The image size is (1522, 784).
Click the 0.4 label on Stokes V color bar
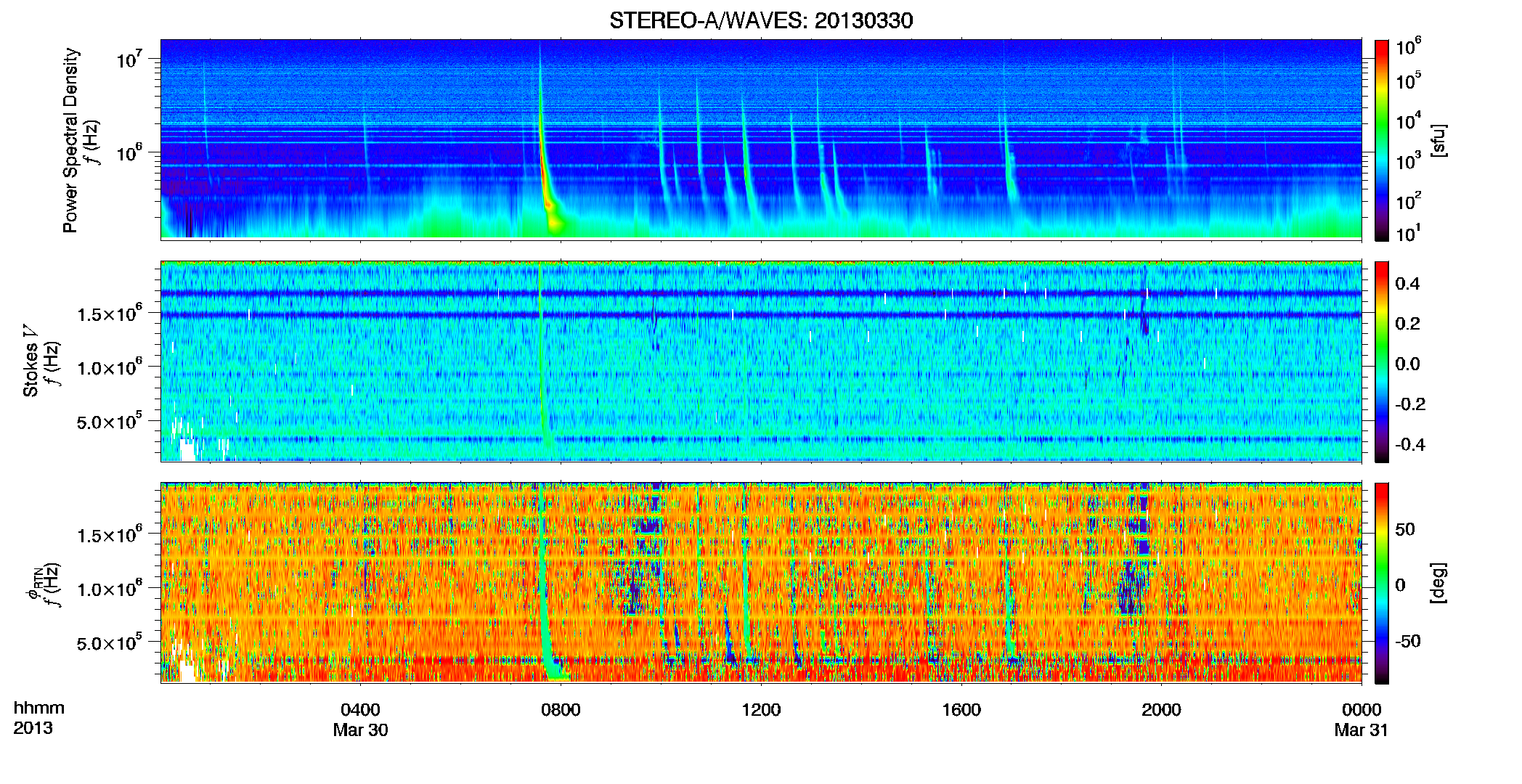click(x=1407, y=284)
